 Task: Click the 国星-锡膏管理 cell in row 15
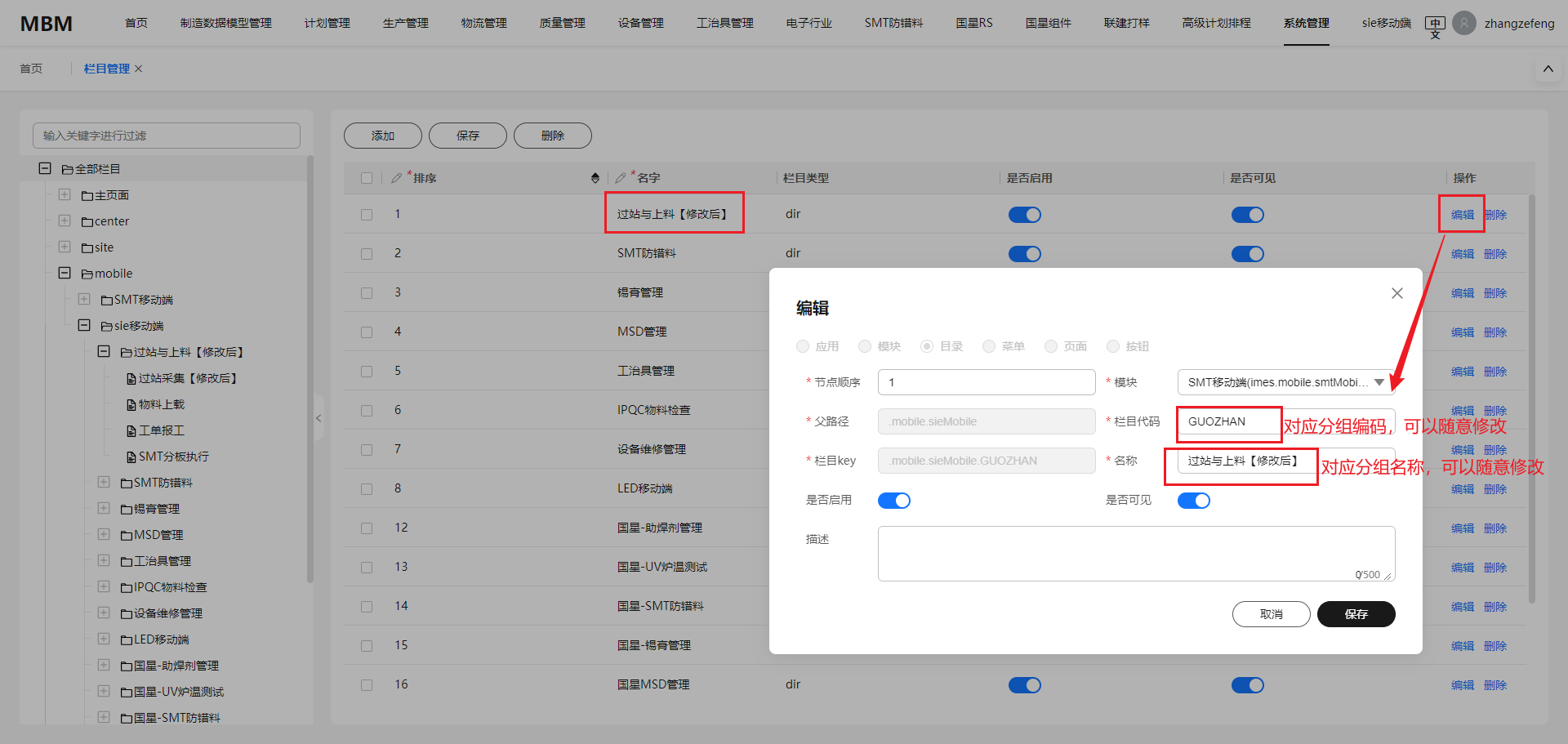[654, 645]
